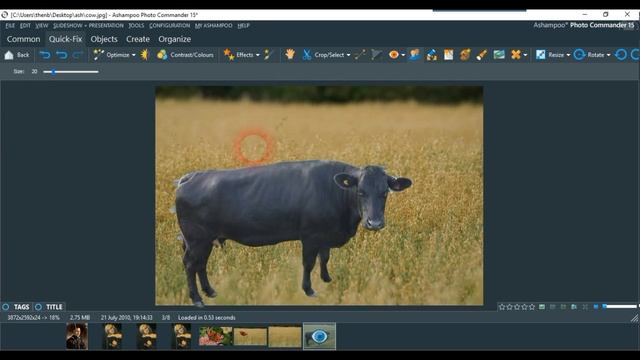Set rating to three stars
Screen dimensions: 640x360
pyautogui.click(x=517, y=307)
